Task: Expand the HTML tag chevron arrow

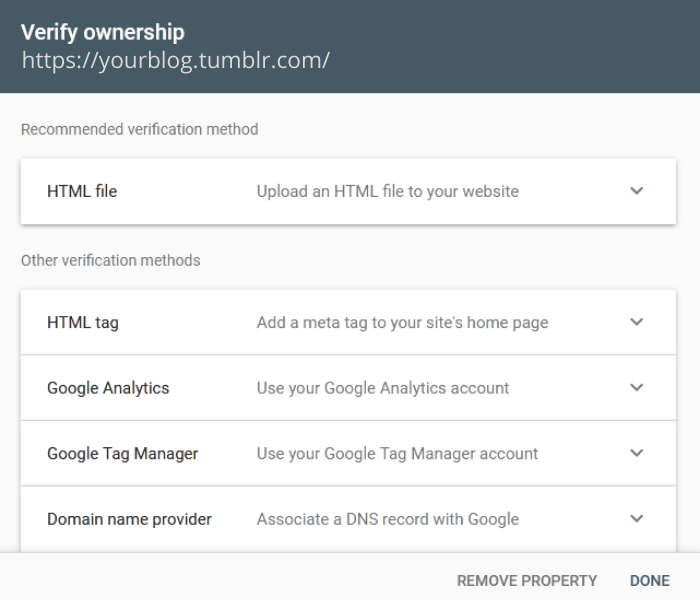Action: (x=637, y=322)
